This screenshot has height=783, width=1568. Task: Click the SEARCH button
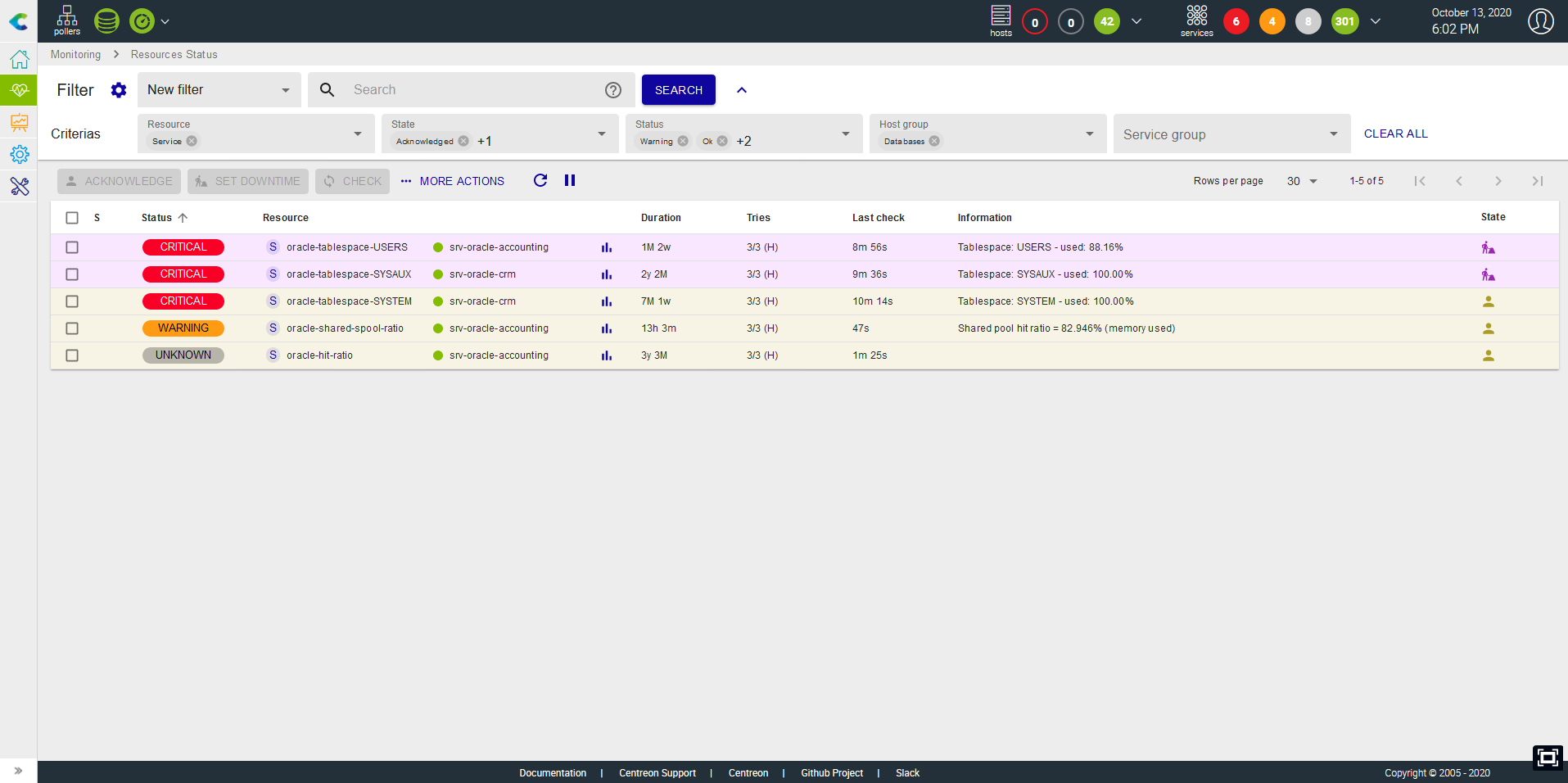[679, 90]
